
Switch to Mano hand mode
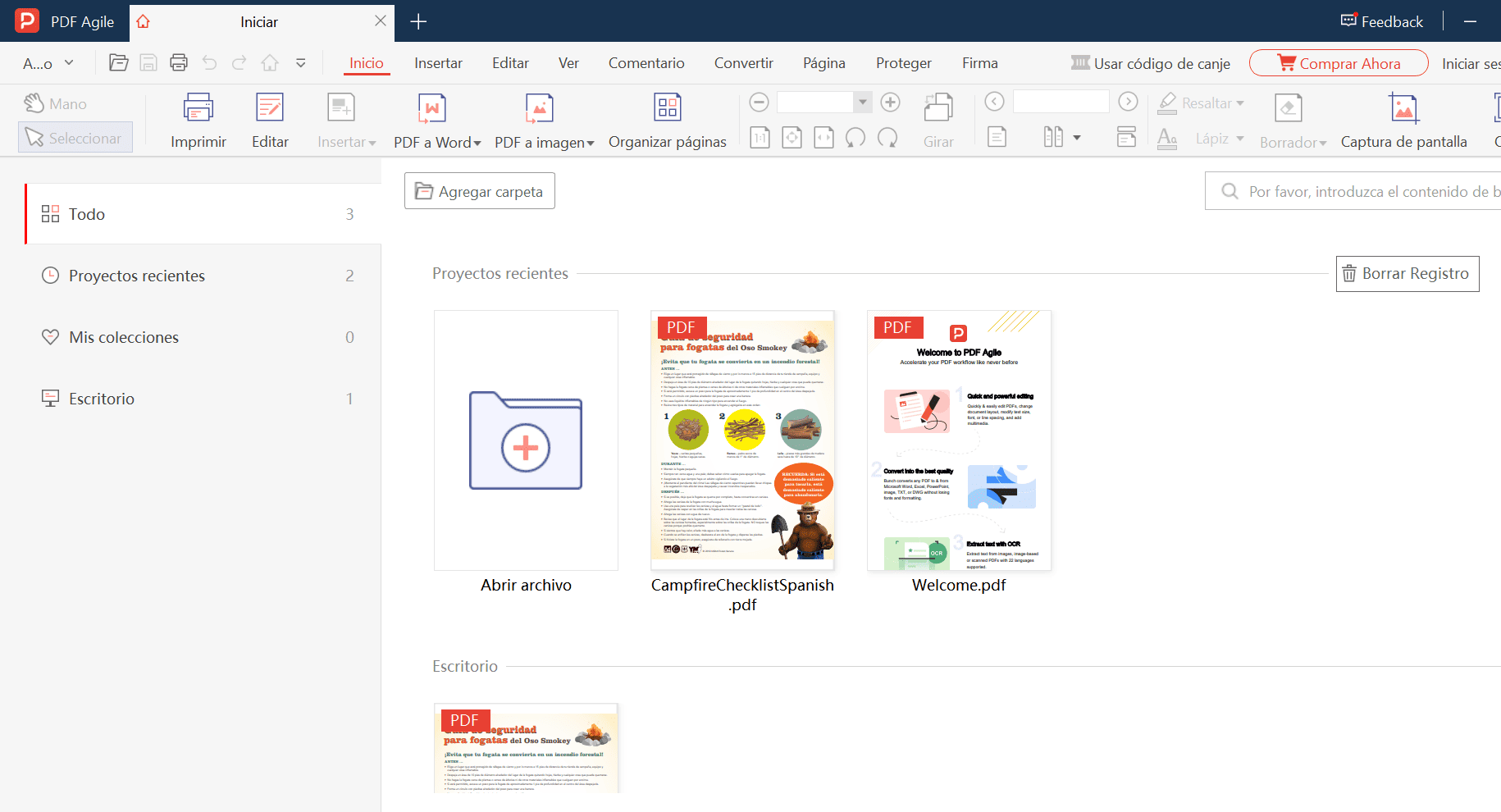[57, 103]
